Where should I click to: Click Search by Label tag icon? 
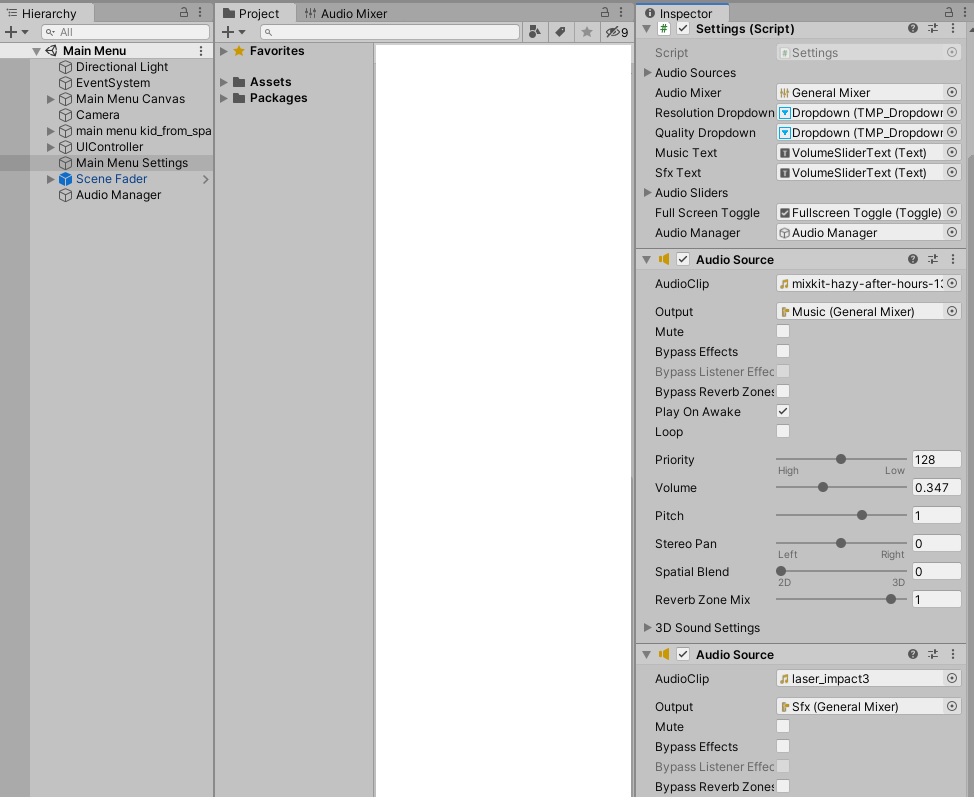[560, 32]
